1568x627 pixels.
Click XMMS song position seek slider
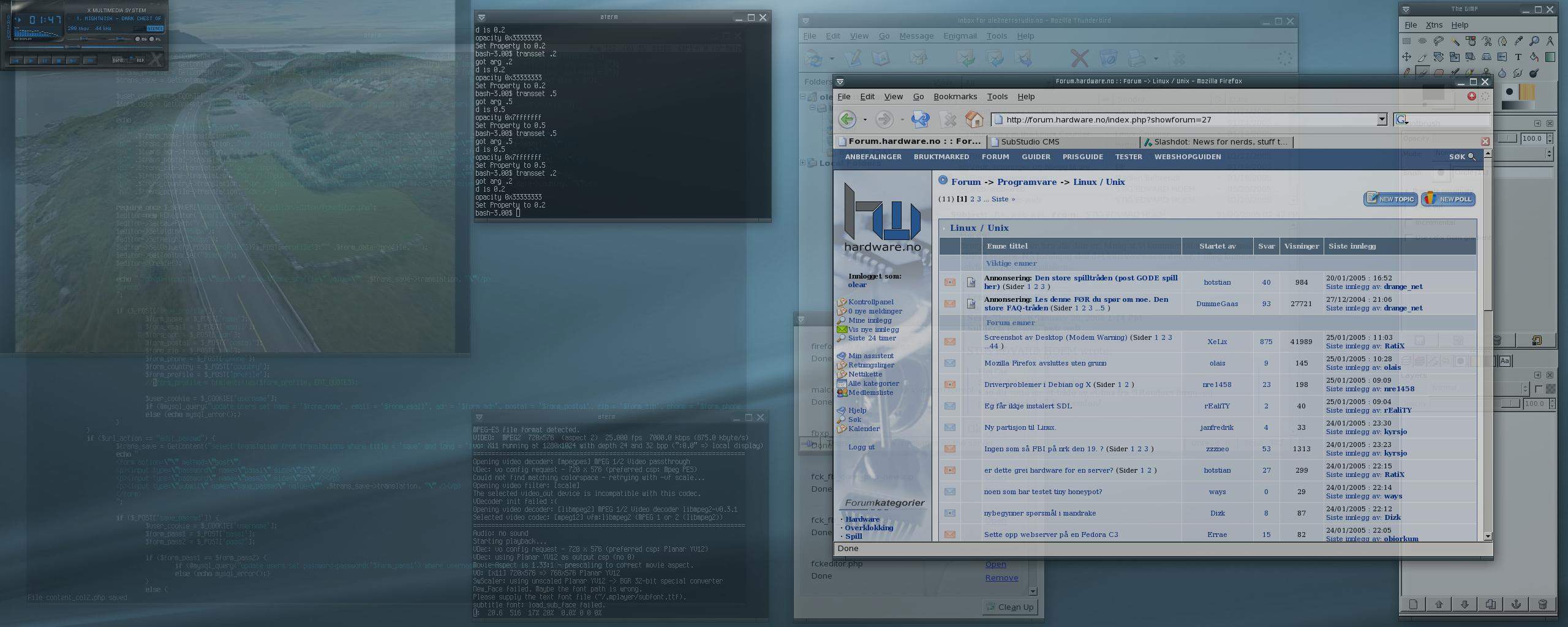tap(86, 47)
